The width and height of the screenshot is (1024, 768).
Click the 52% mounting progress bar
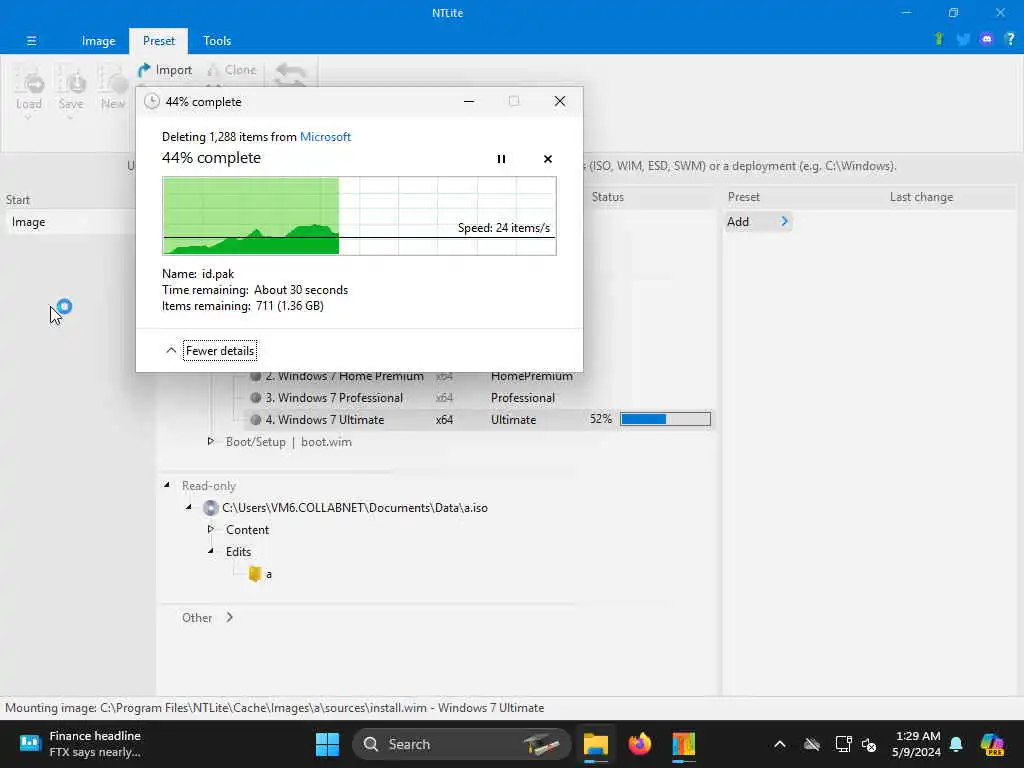[x=665, y=419]
